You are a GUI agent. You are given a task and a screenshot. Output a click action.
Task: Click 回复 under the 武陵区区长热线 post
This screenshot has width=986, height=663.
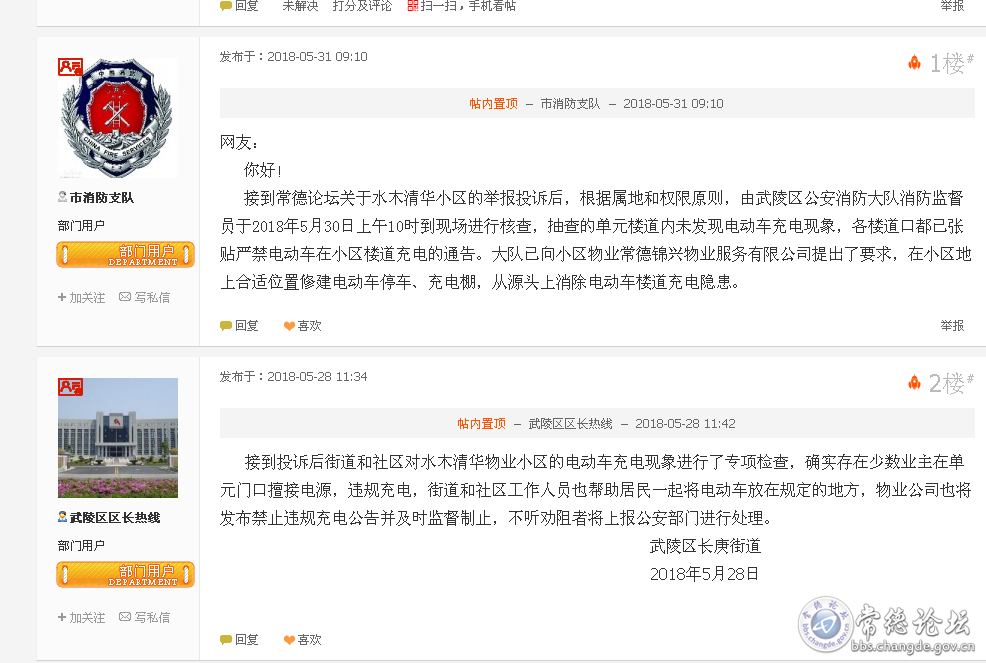[x=239, y=640]
